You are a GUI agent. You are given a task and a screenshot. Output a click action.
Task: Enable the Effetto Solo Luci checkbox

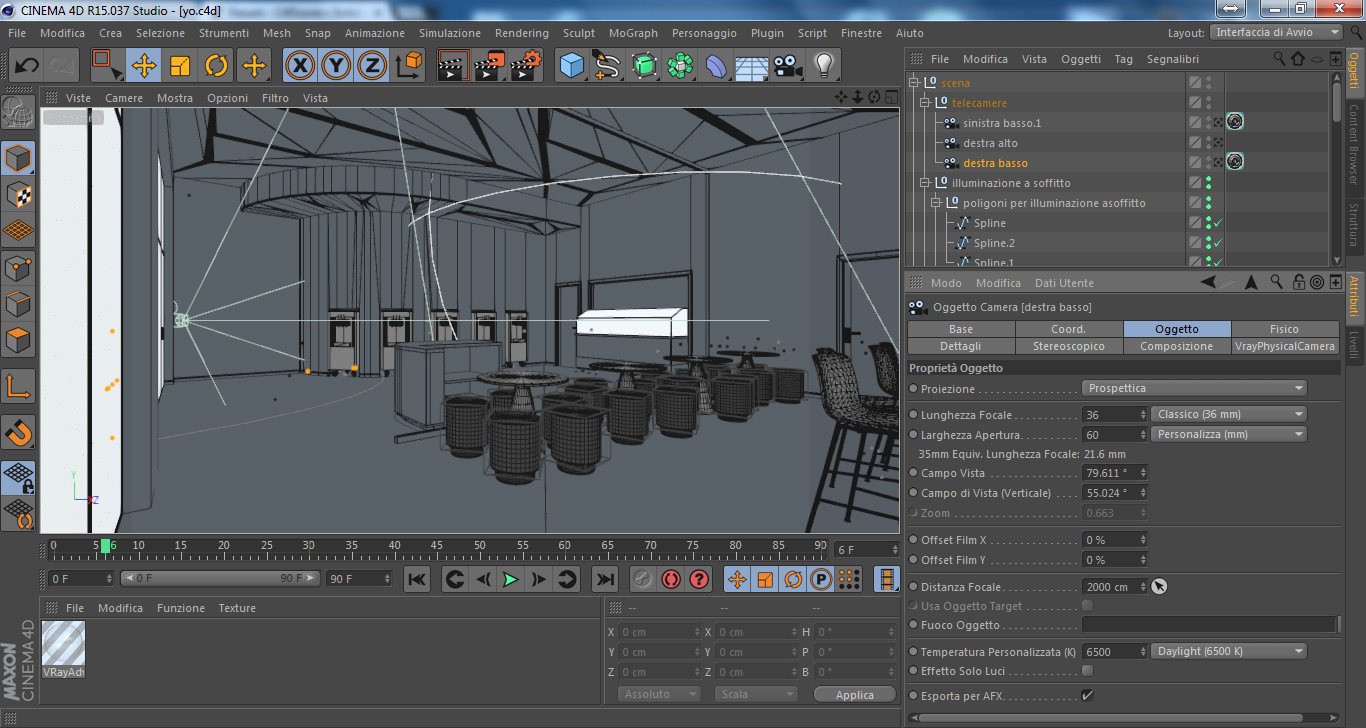point(1087,671)
